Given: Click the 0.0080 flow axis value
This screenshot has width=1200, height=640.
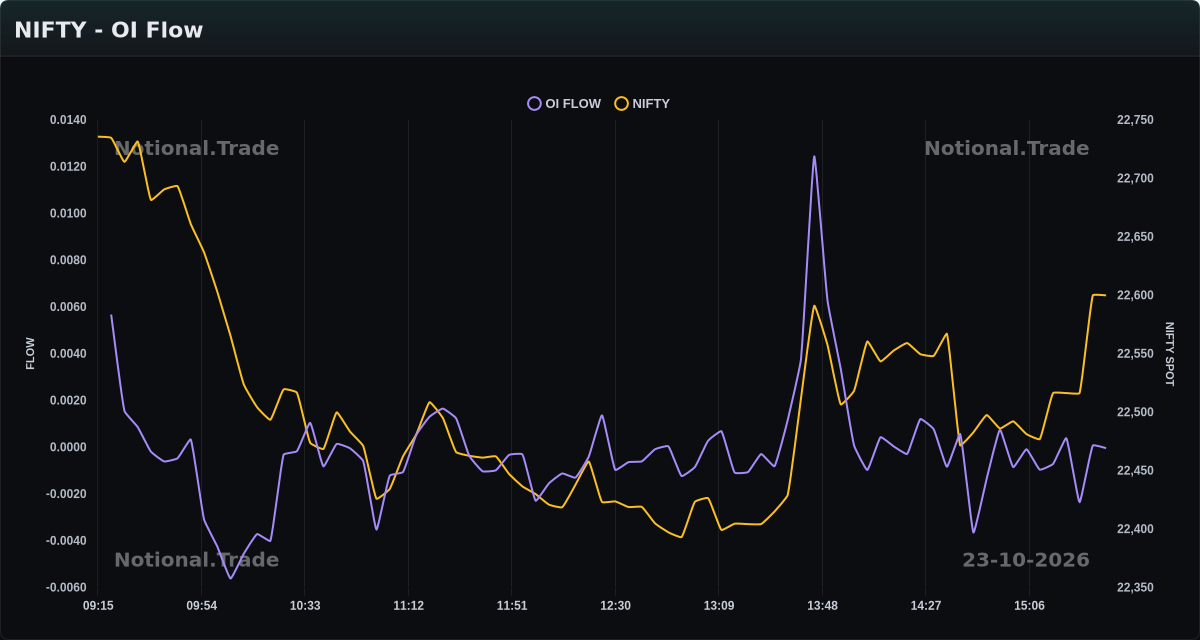Looking at the screenshot, I should click(68, 260).
